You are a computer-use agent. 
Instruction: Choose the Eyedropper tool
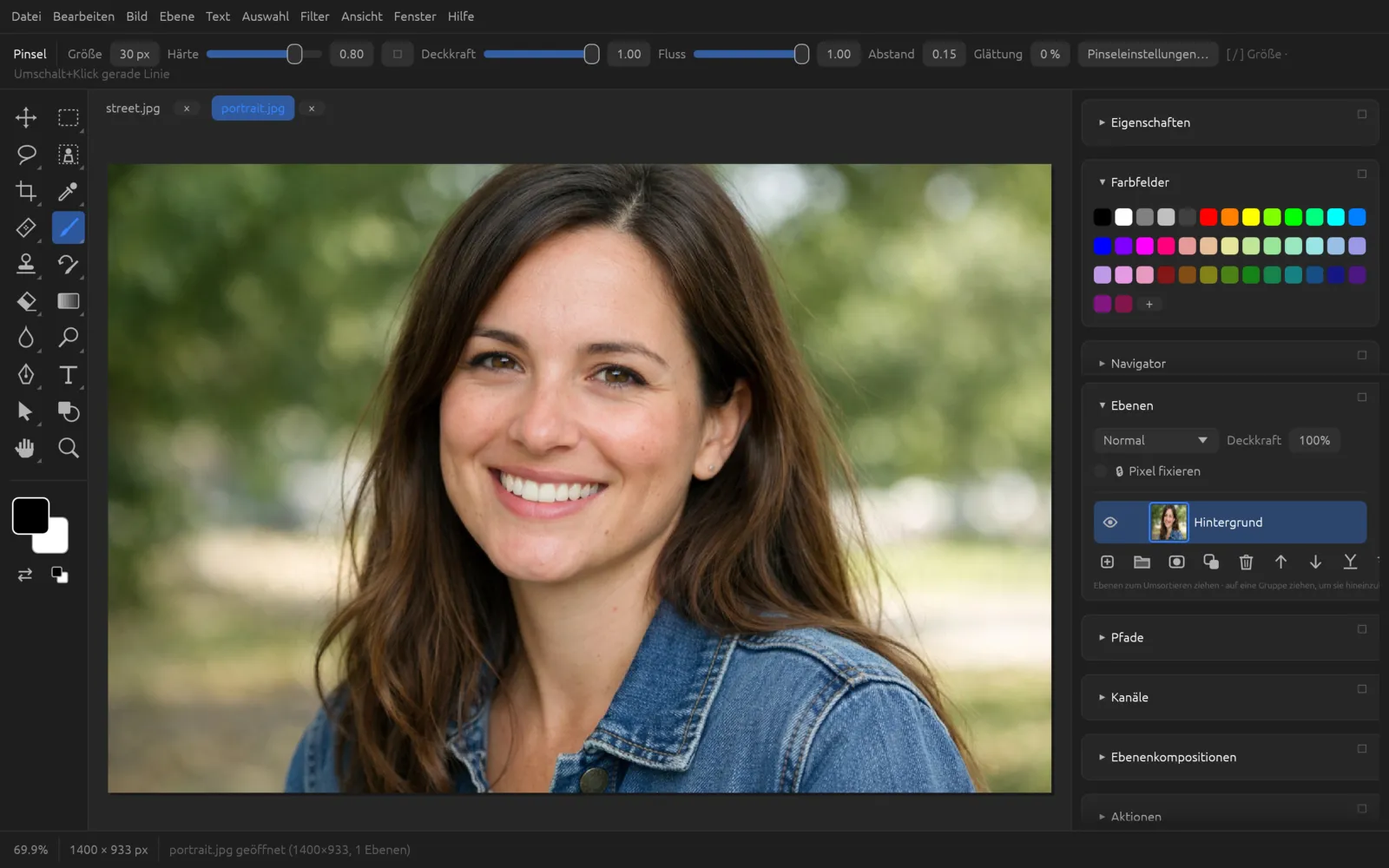(x=68, y=191)
